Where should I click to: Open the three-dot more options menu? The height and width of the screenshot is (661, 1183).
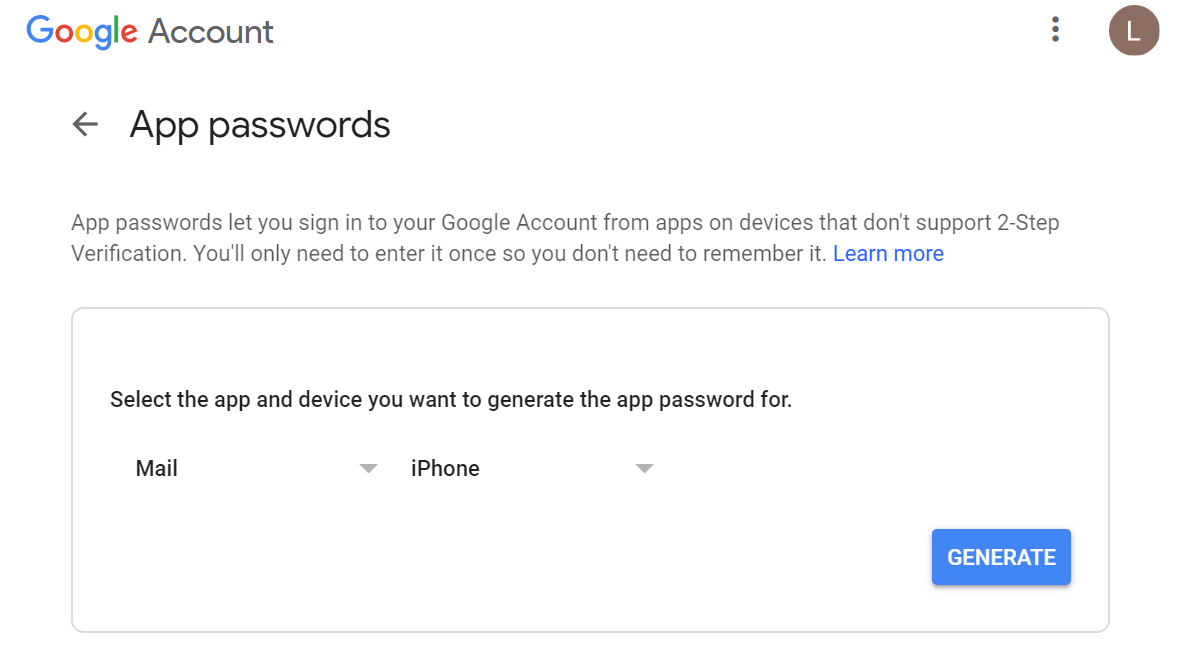coord(1055,30)
